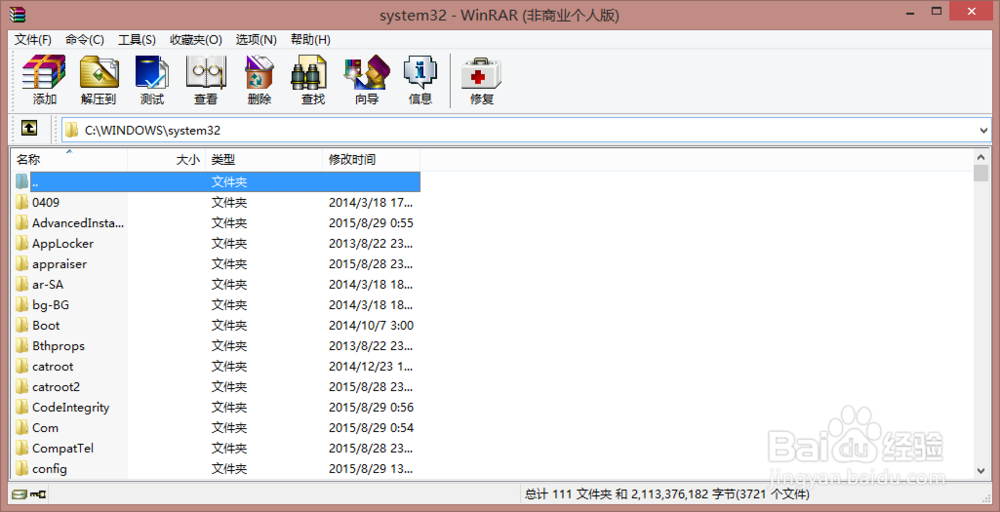The image size is (1000, 512).
Task: Sort by Size (大小) column header
Action: 167,160
